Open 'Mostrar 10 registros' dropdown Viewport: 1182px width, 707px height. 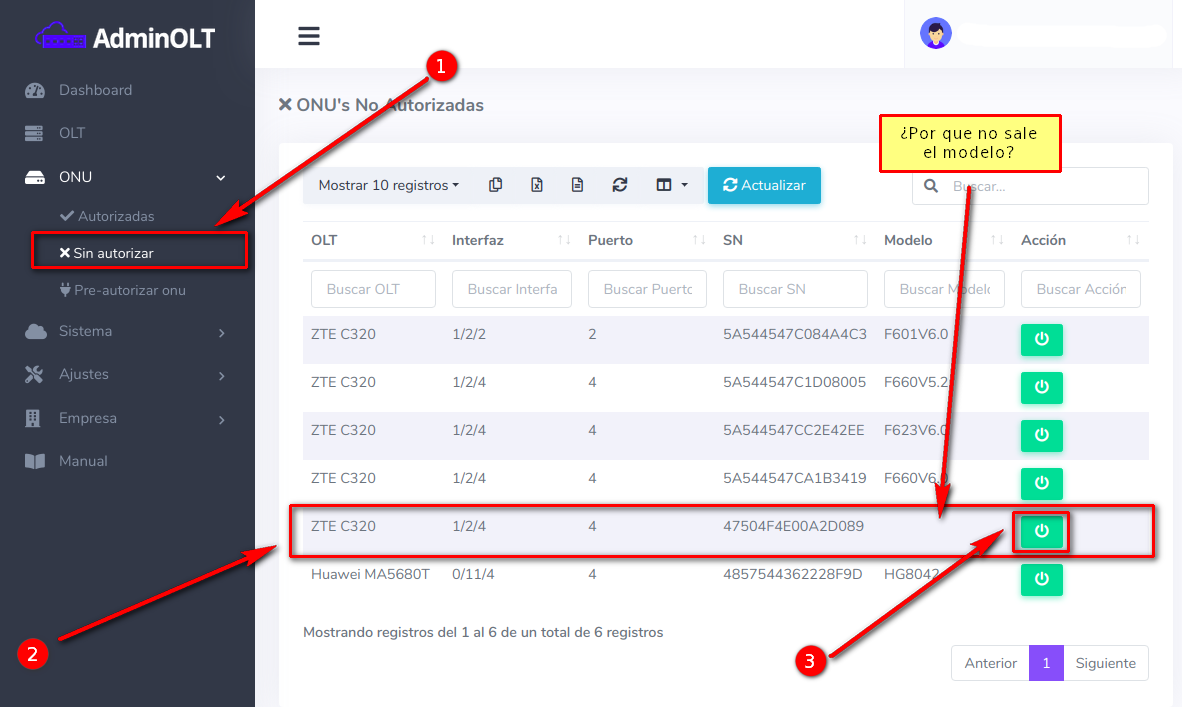click(388, 185)
